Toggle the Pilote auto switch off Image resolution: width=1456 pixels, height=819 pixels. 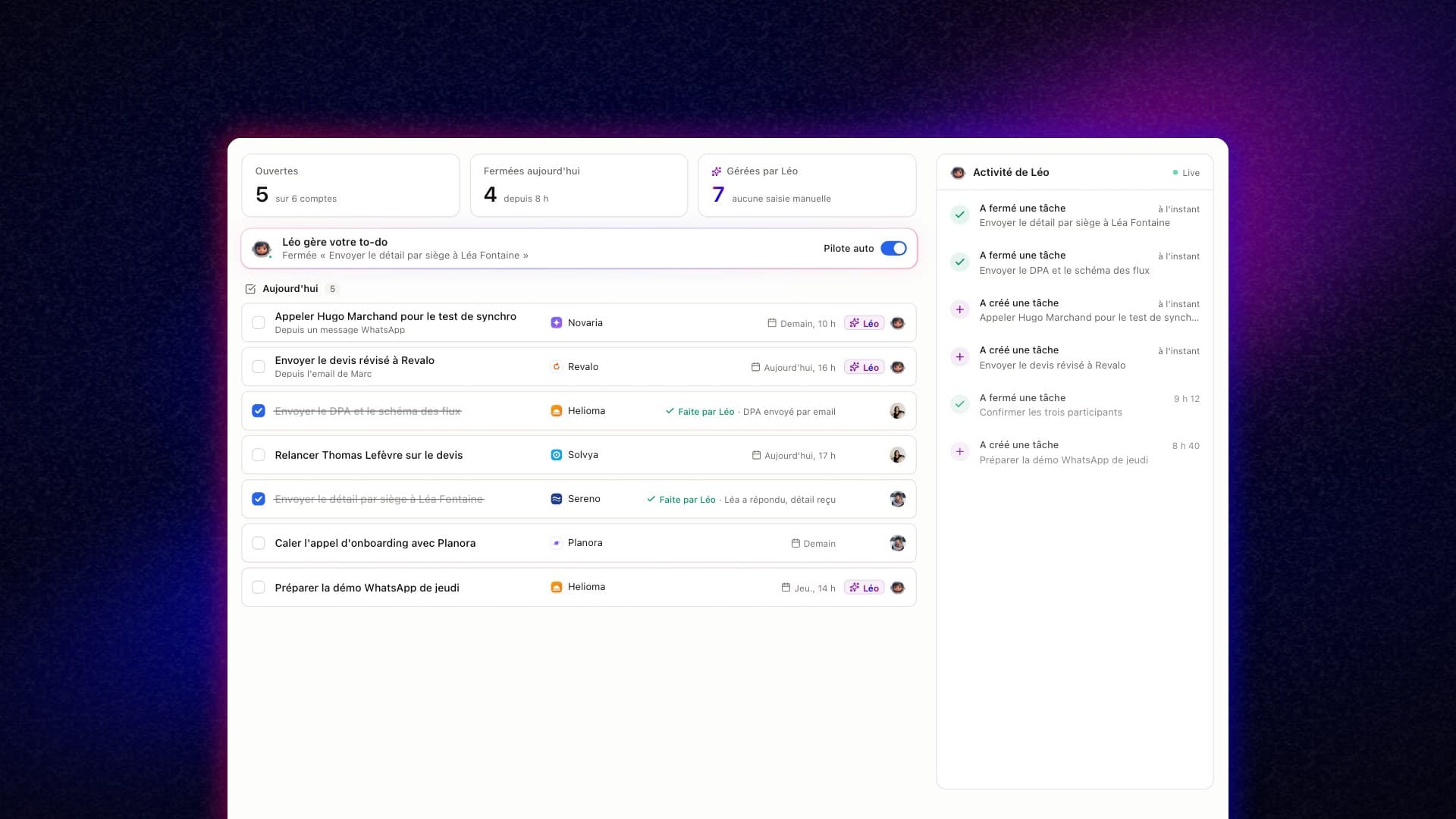click(893, 249)
